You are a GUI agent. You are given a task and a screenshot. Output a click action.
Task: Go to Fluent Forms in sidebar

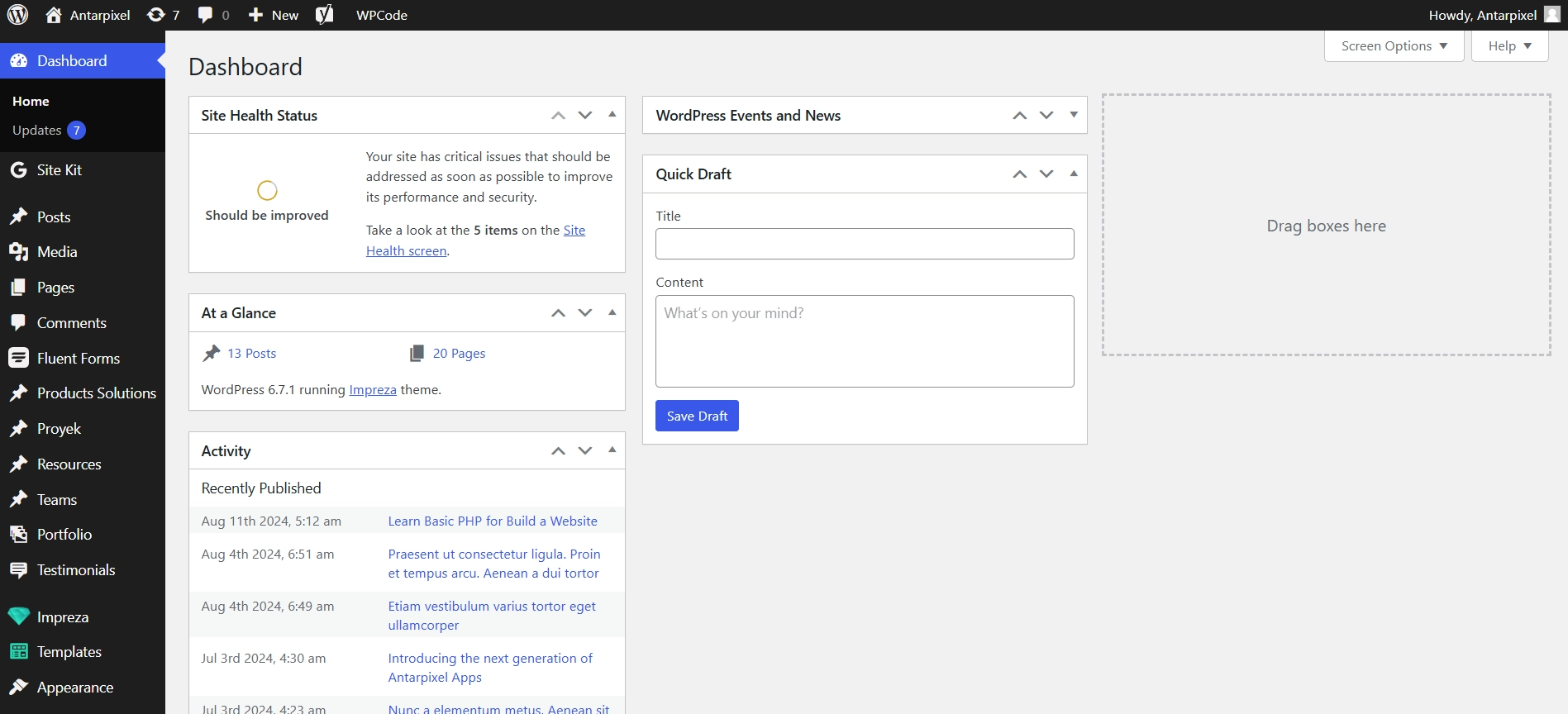coord(78,359)
